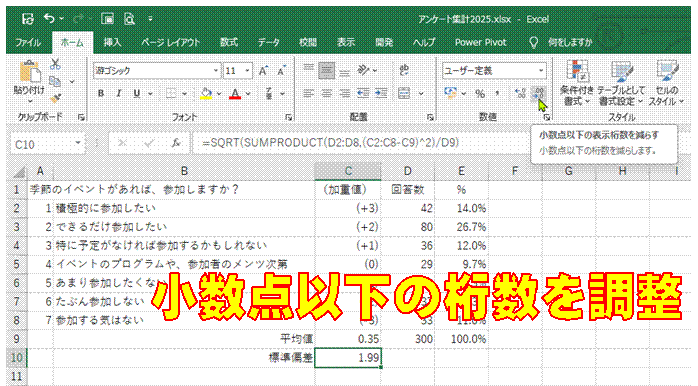This screenshot has width=698, height=386.
Task: Click the Increase Decimal icon
Action: click(x=520, y=93)
